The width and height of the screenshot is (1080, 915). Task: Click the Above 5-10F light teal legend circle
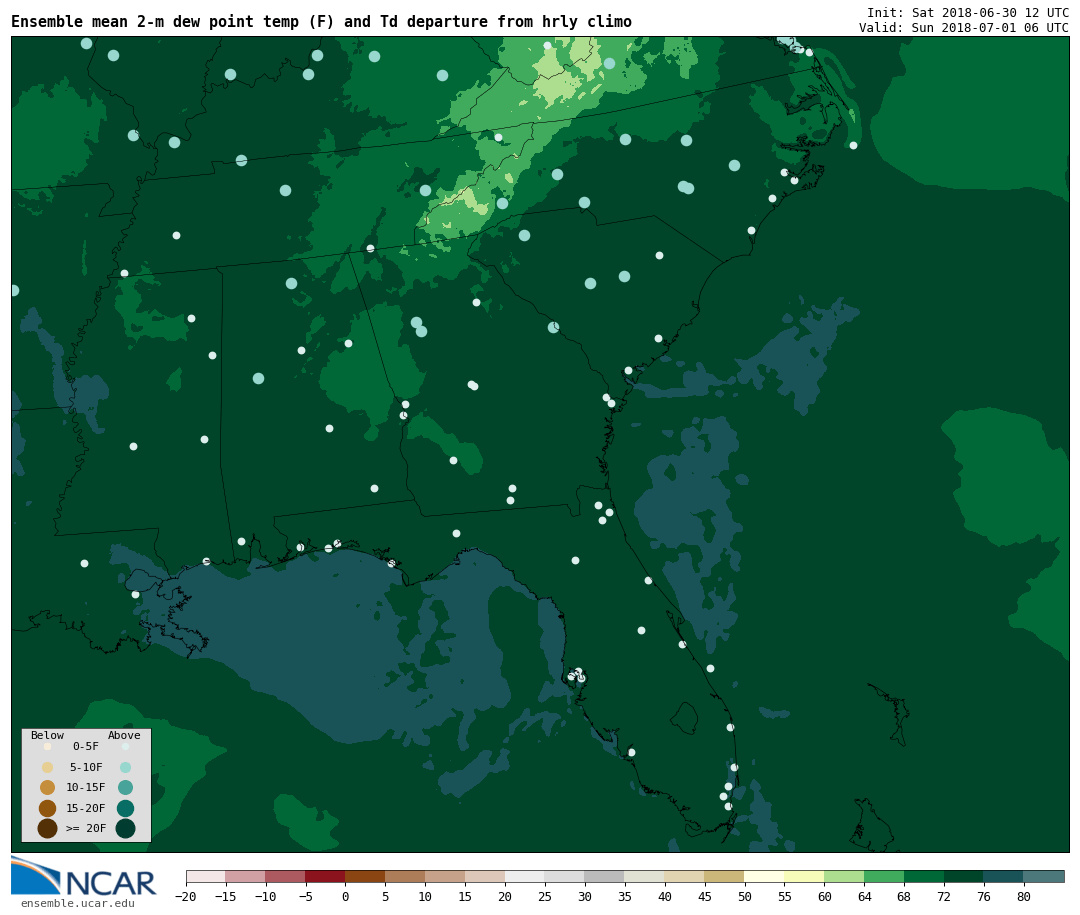pos(125,767)
